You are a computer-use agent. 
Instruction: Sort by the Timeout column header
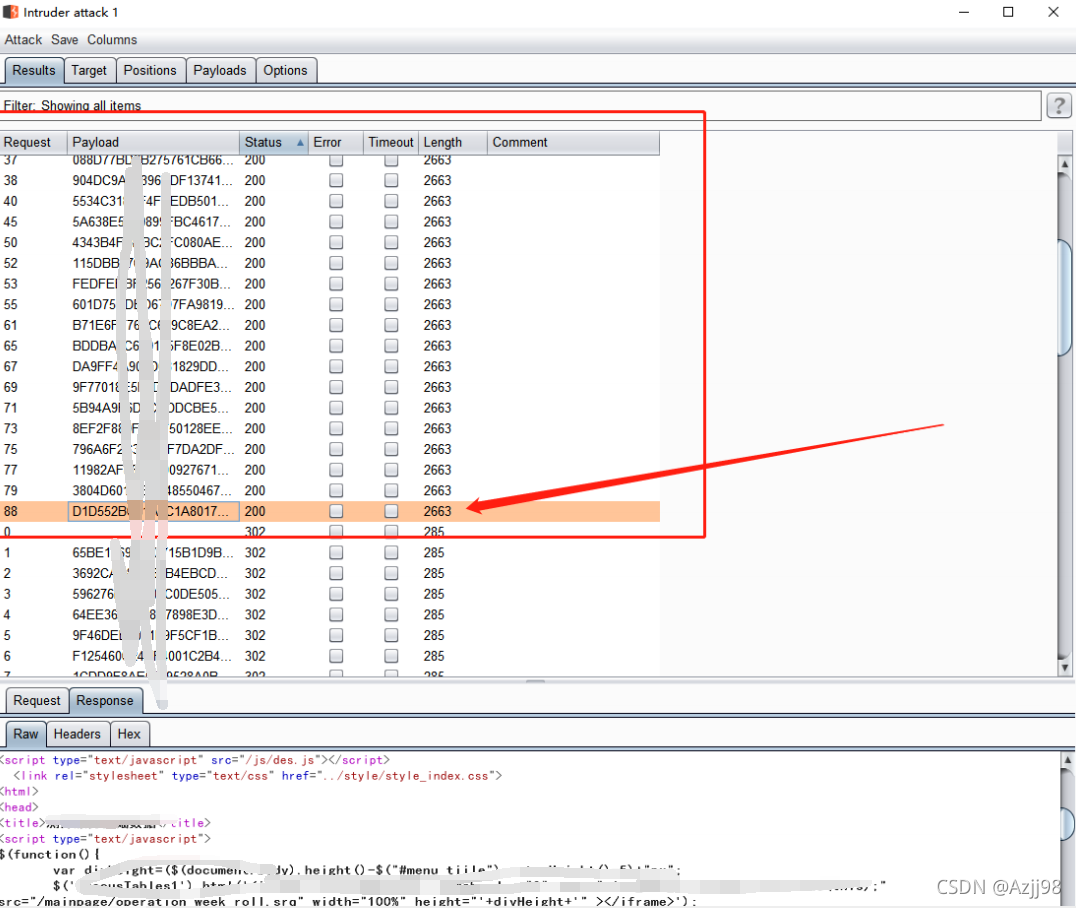[390, 142]
